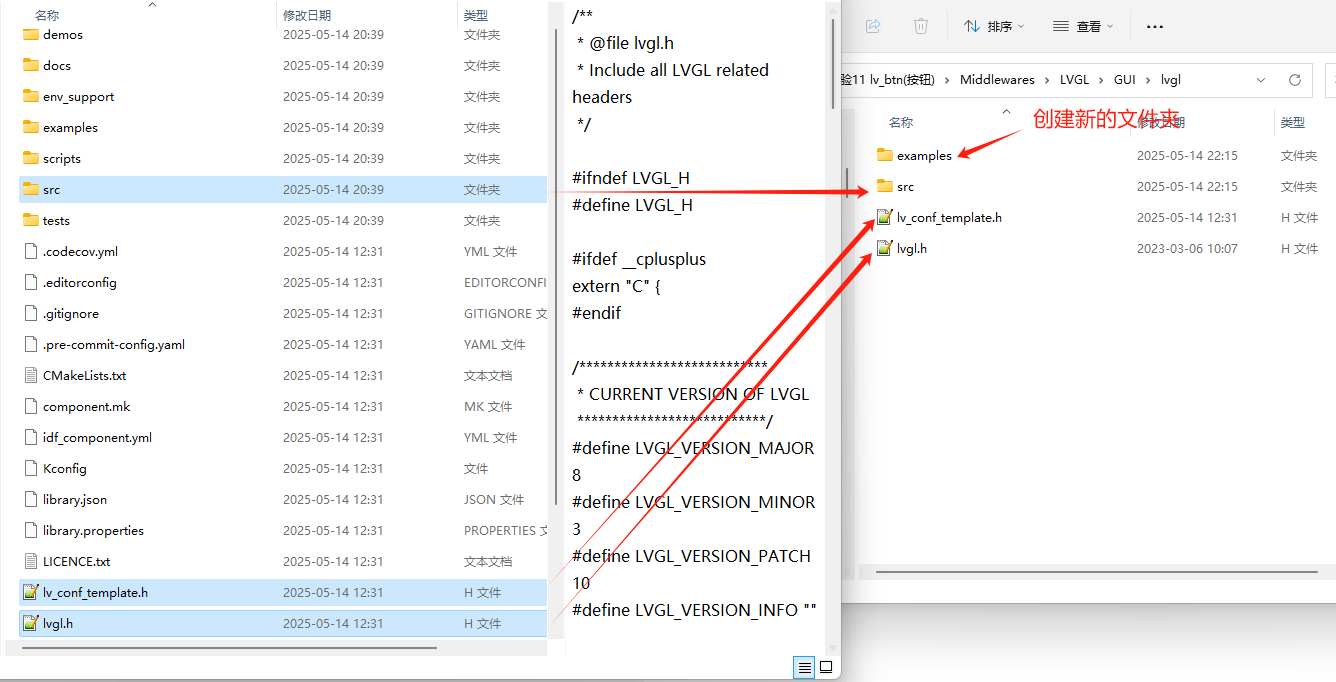Image resolution: width=1336 pixels, height=682 pixels.
Task: Navigate to GUI in address bar
Action: 1125,80
